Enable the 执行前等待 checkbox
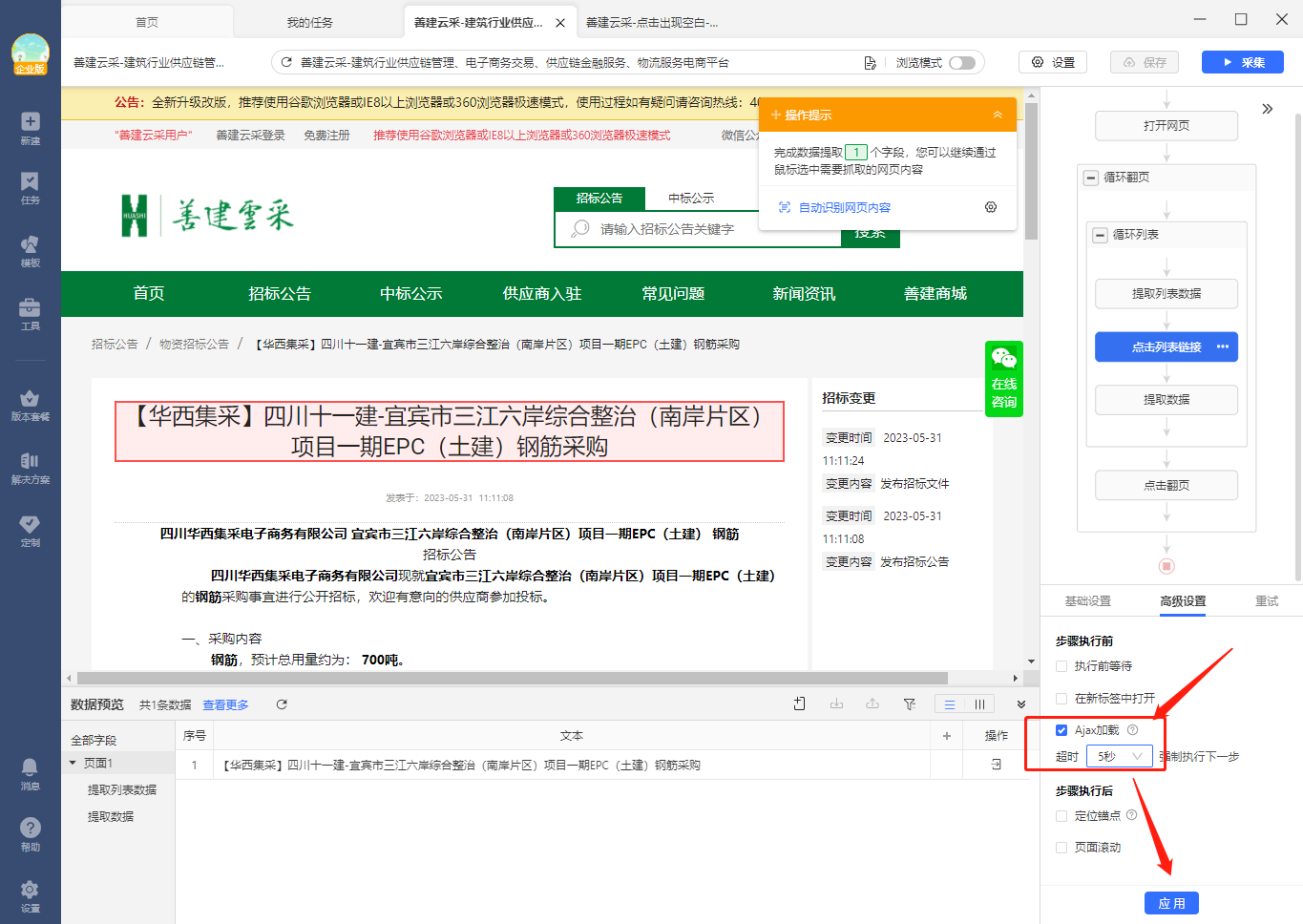 [x=1061, y=666]
